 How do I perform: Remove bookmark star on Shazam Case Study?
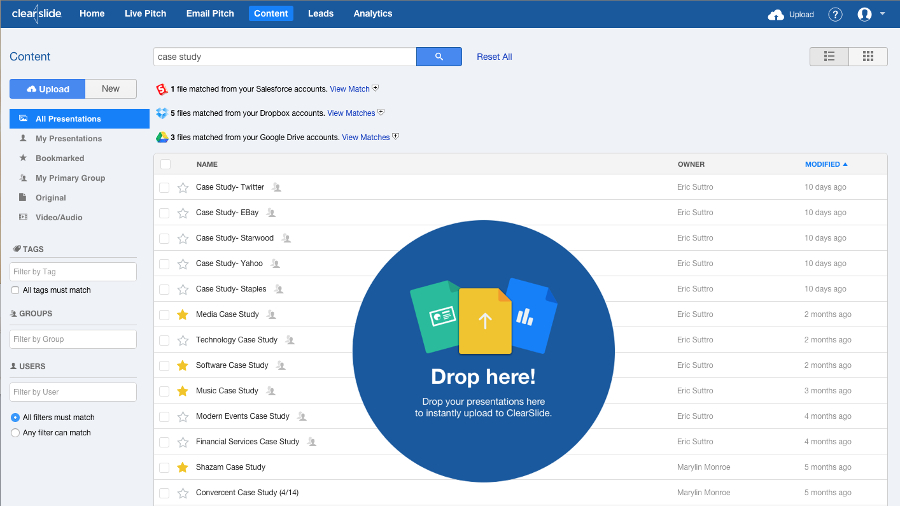click(183, 468)
